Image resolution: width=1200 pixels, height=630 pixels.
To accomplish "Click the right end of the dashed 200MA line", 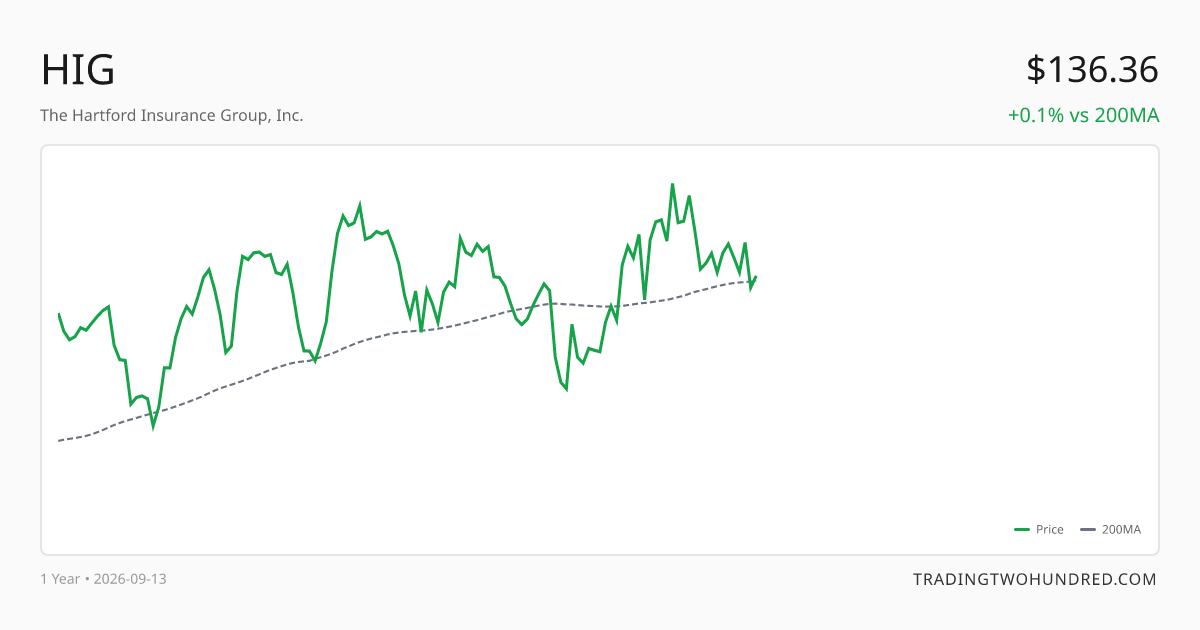I will pyautogui.click(x=752, y=282).
